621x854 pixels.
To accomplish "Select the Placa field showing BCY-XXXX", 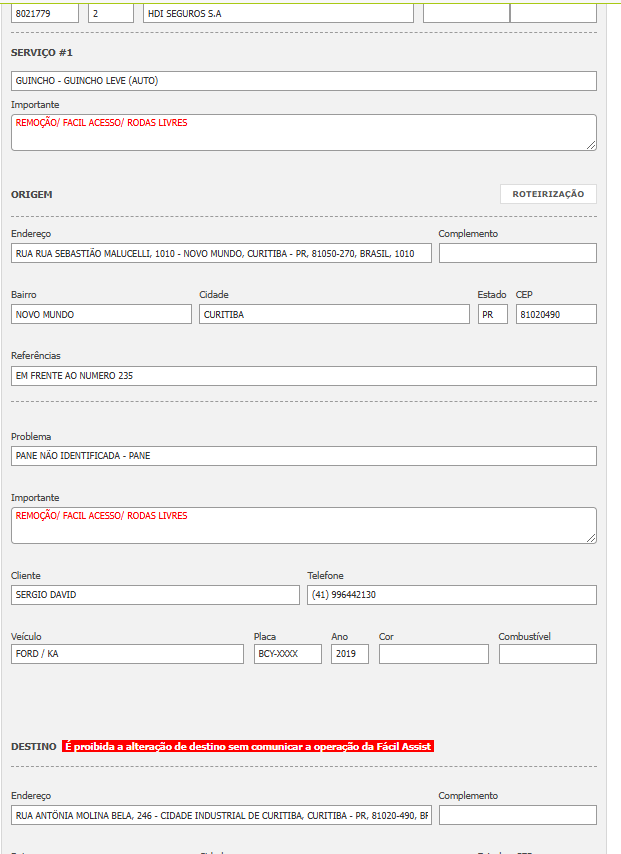I will tap(288, 654).
